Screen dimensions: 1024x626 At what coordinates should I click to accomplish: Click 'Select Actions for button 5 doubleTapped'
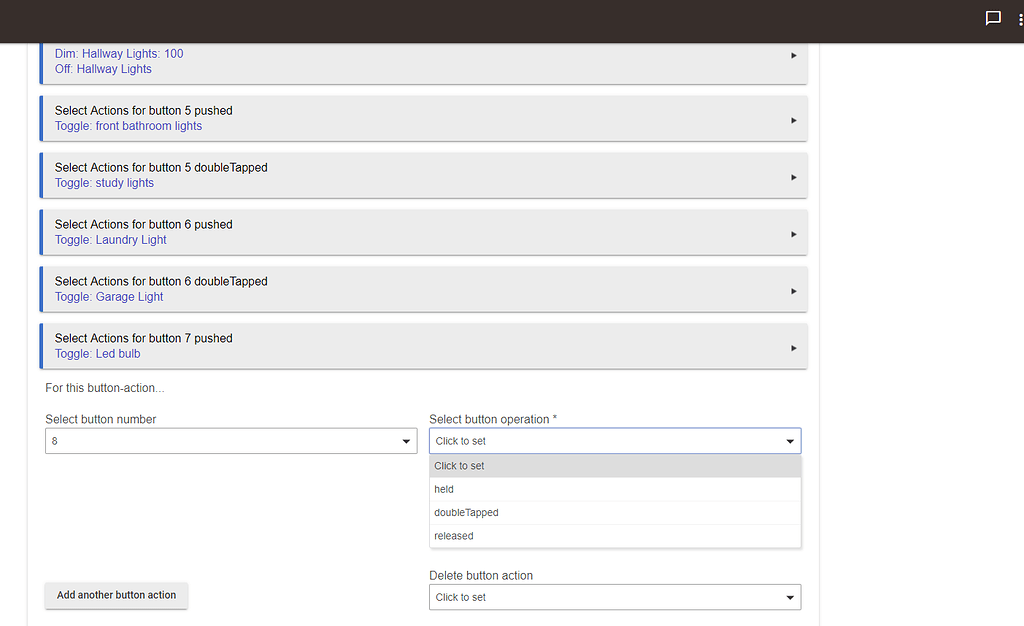pos(161,168)
